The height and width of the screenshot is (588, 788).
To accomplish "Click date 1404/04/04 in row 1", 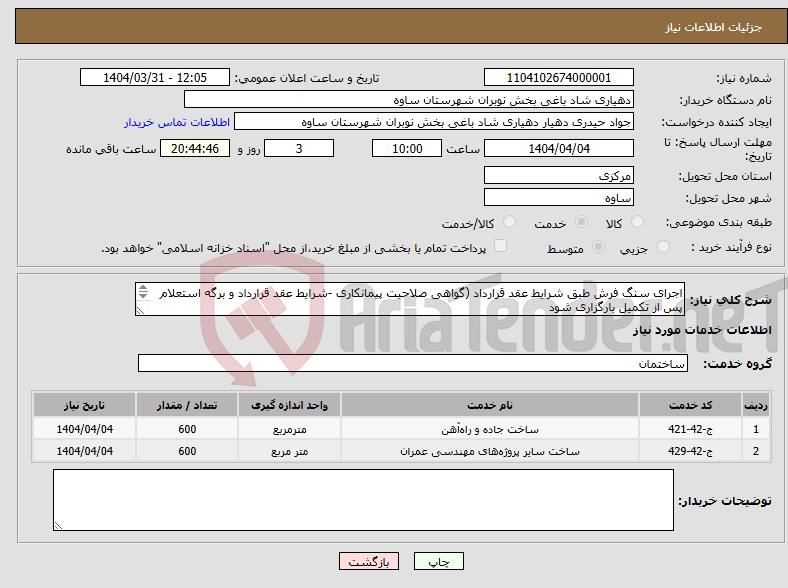I will point(84,429).
